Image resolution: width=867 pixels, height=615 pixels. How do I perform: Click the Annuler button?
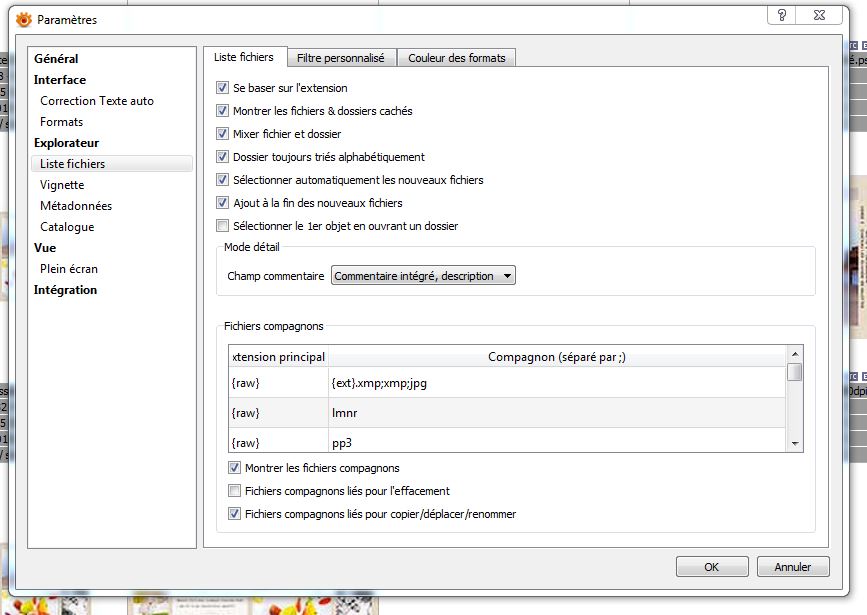click(x=792, y=567)
